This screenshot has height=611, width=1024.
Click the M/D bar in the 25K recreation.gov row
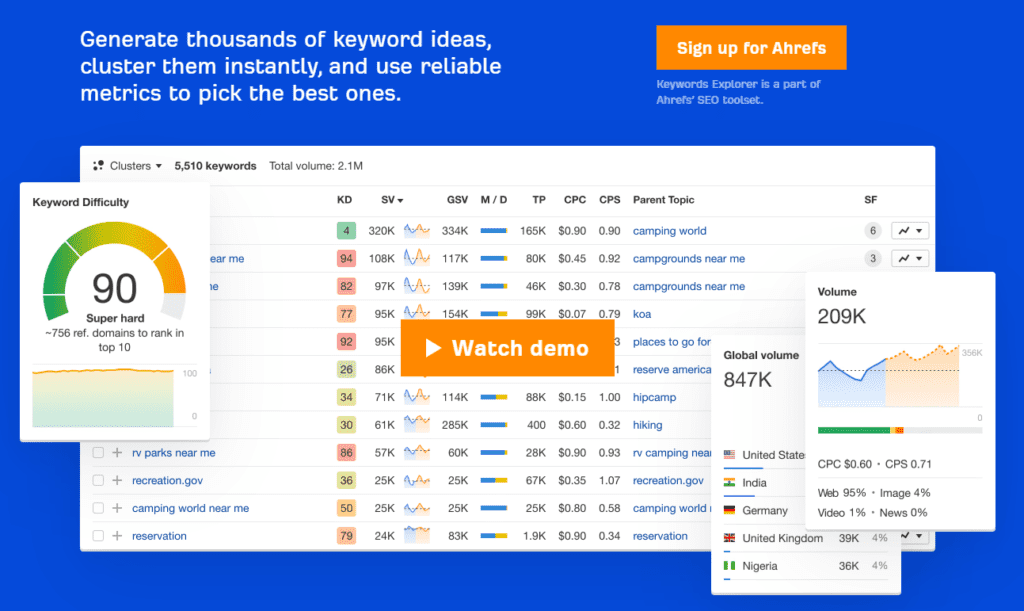(494, 480)
